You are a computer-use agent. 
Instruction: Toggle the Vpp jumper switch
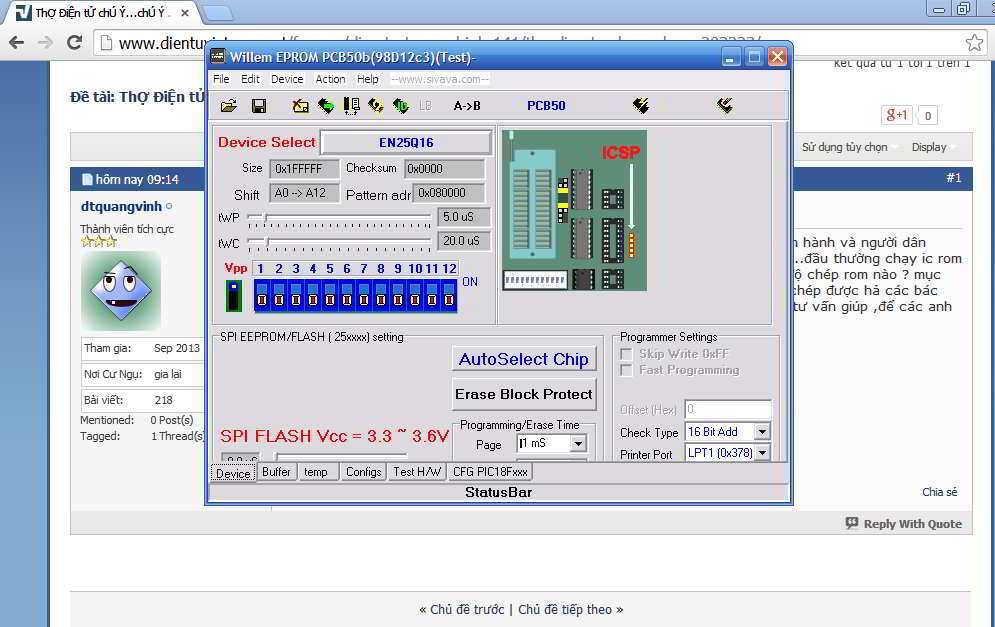(234, 296)
